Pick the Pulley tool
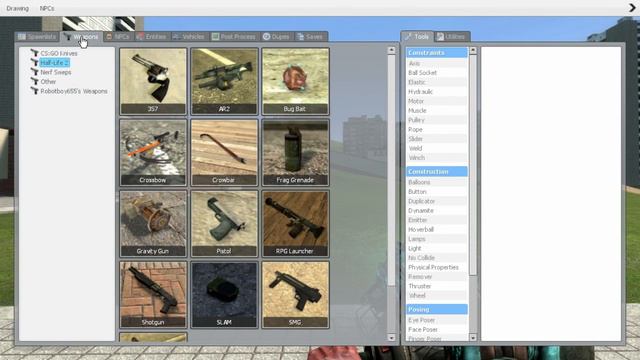Screen dimensions: 640x360 pyautogui.click(x=437, y=120)
